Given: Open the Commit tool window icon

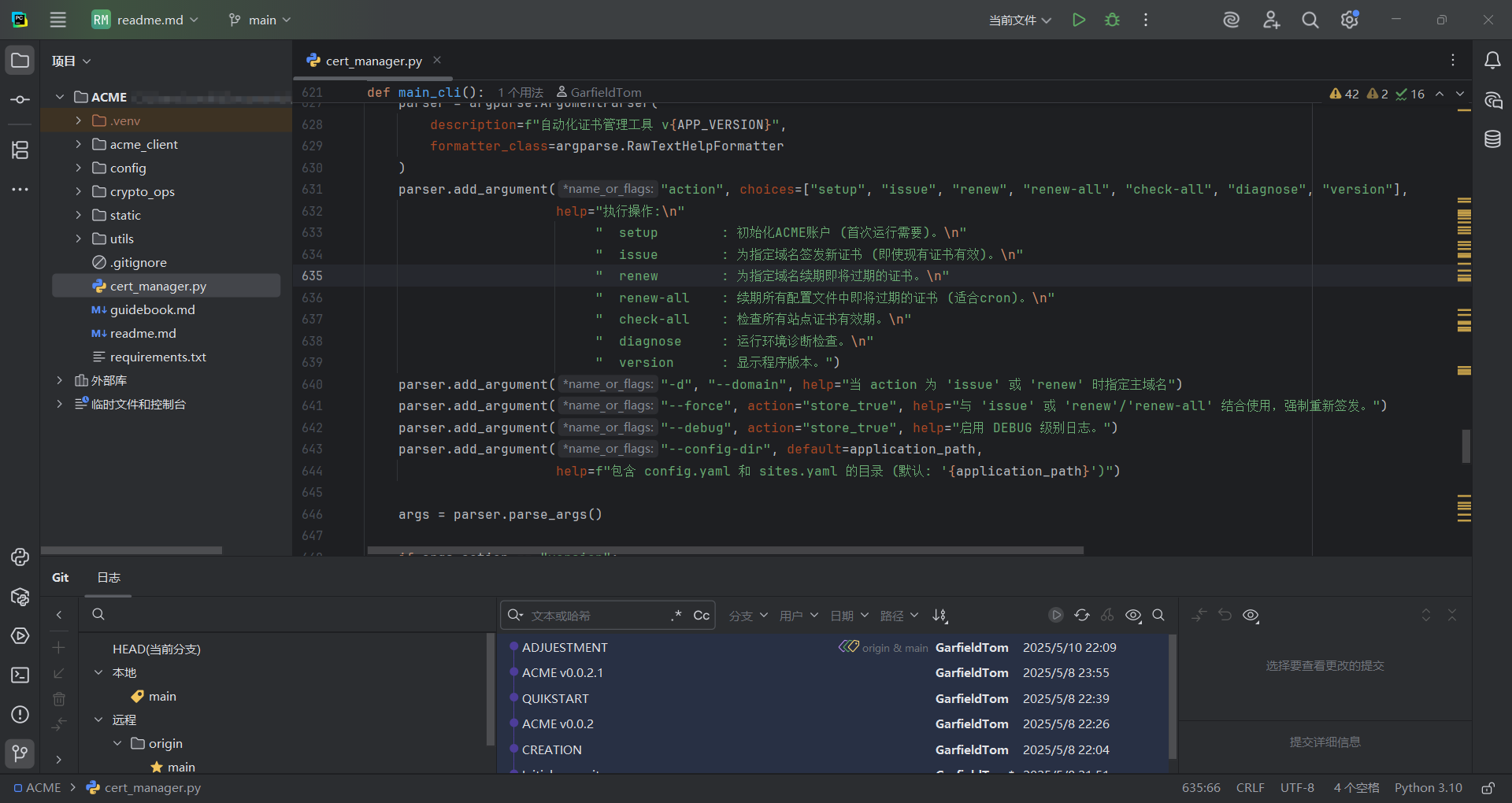Looking at the screenshot, I should (x=20, y=100).
